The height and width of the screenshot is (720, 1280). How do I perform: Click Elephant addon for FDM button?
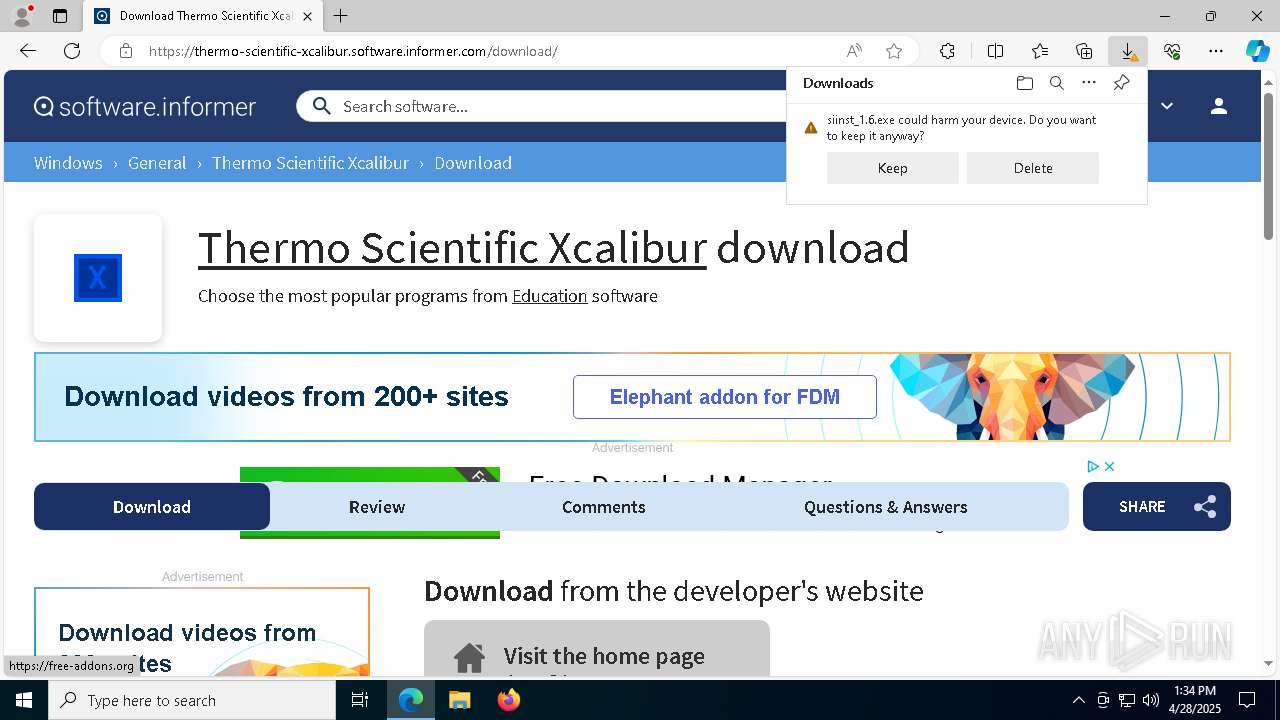[725, 397]
